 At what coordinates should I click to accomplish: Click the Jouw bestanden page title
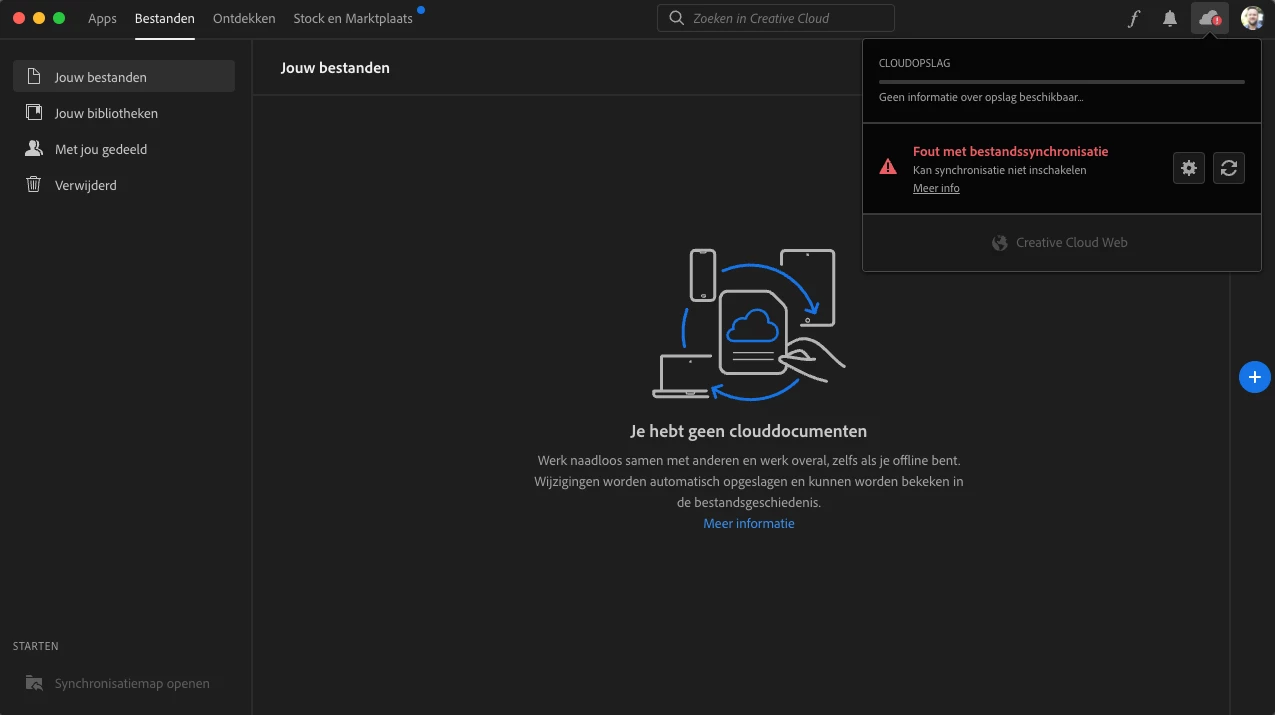(x=335, y=68)
